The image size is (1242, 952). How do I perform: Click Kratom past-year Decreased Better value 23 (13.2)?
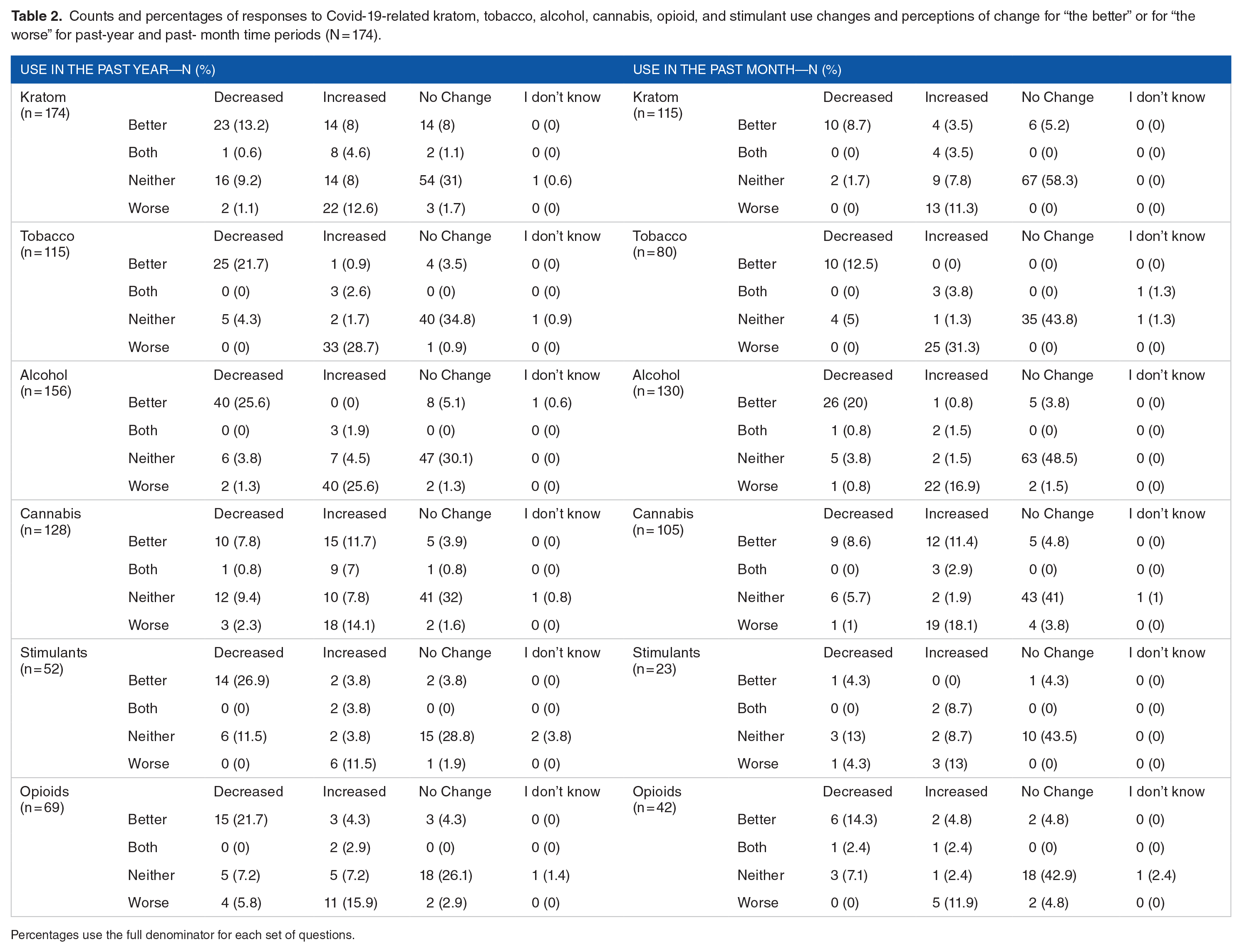(x=241, y=125)
